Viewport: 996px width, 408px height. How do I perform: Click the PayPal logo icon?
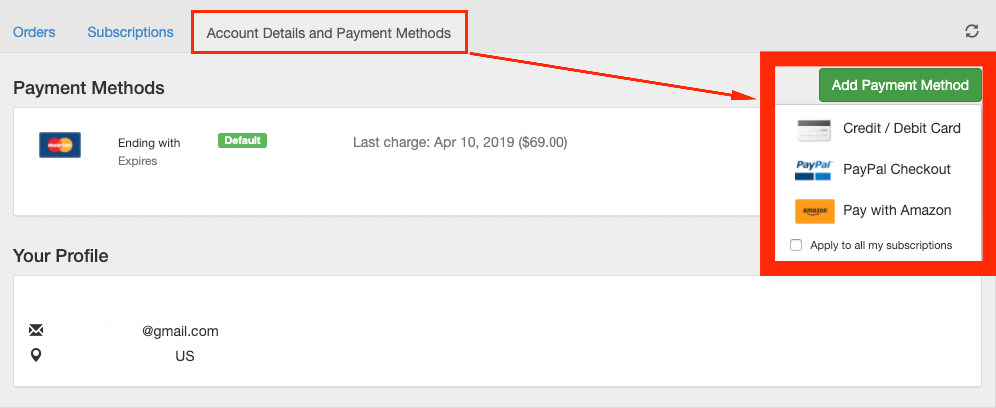[813, 170]
